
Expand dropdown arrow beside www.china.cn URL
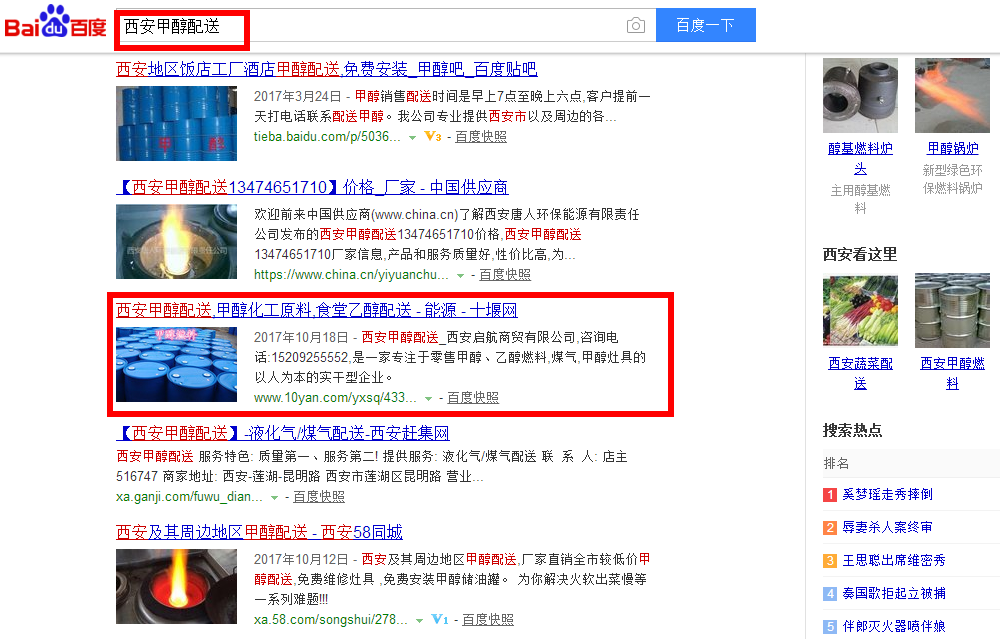click(460, 275)
